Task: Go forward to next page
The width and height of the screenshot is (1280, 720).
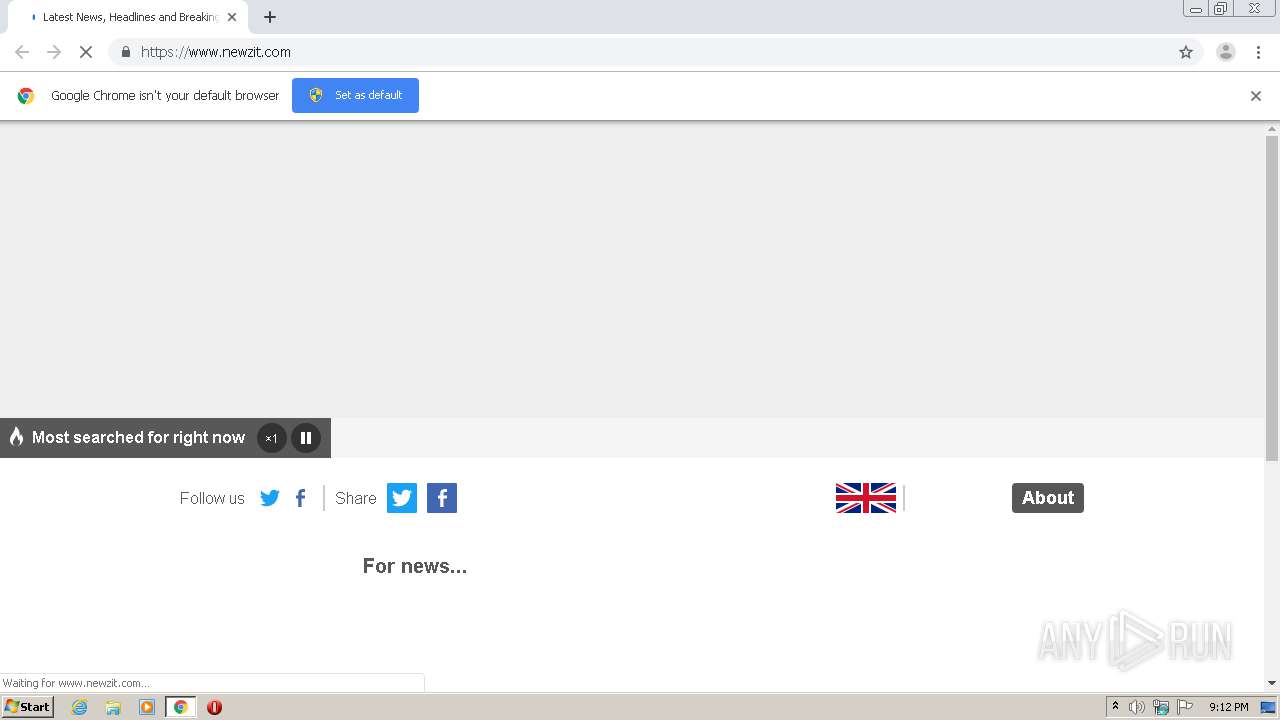Action: 54,52
